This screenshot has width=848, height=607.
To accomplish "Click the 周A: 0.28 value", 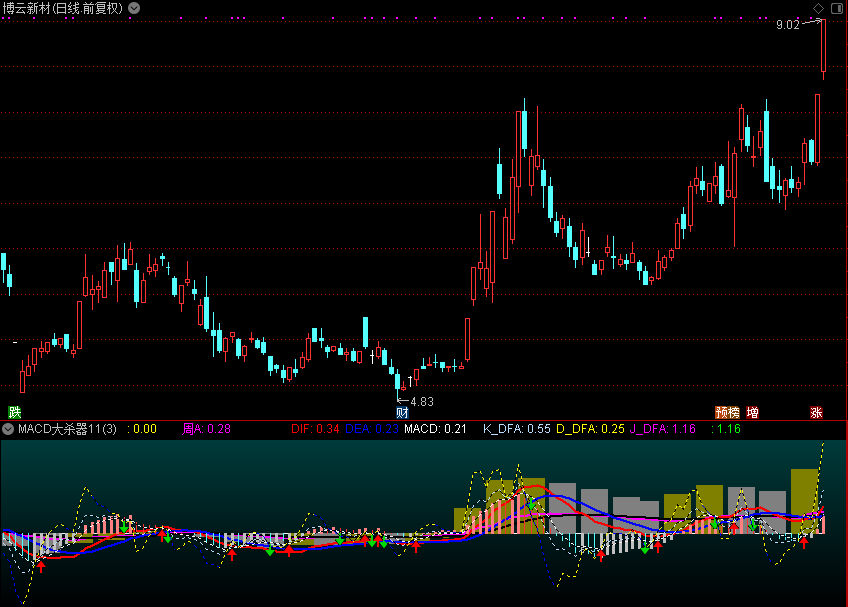I will [207, 429].
